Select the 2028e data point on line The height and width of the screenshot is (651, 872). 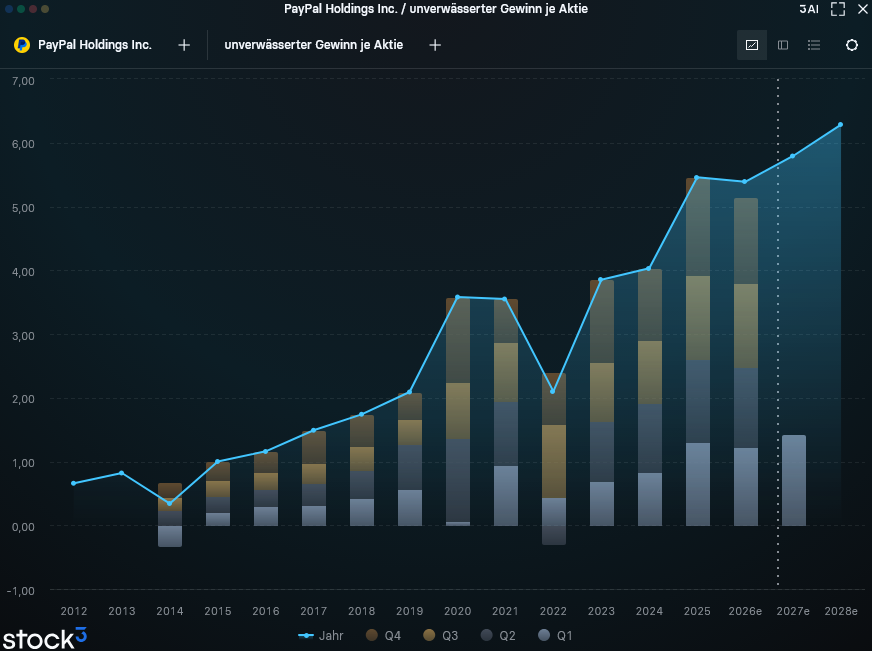click(x=840, y=125)
